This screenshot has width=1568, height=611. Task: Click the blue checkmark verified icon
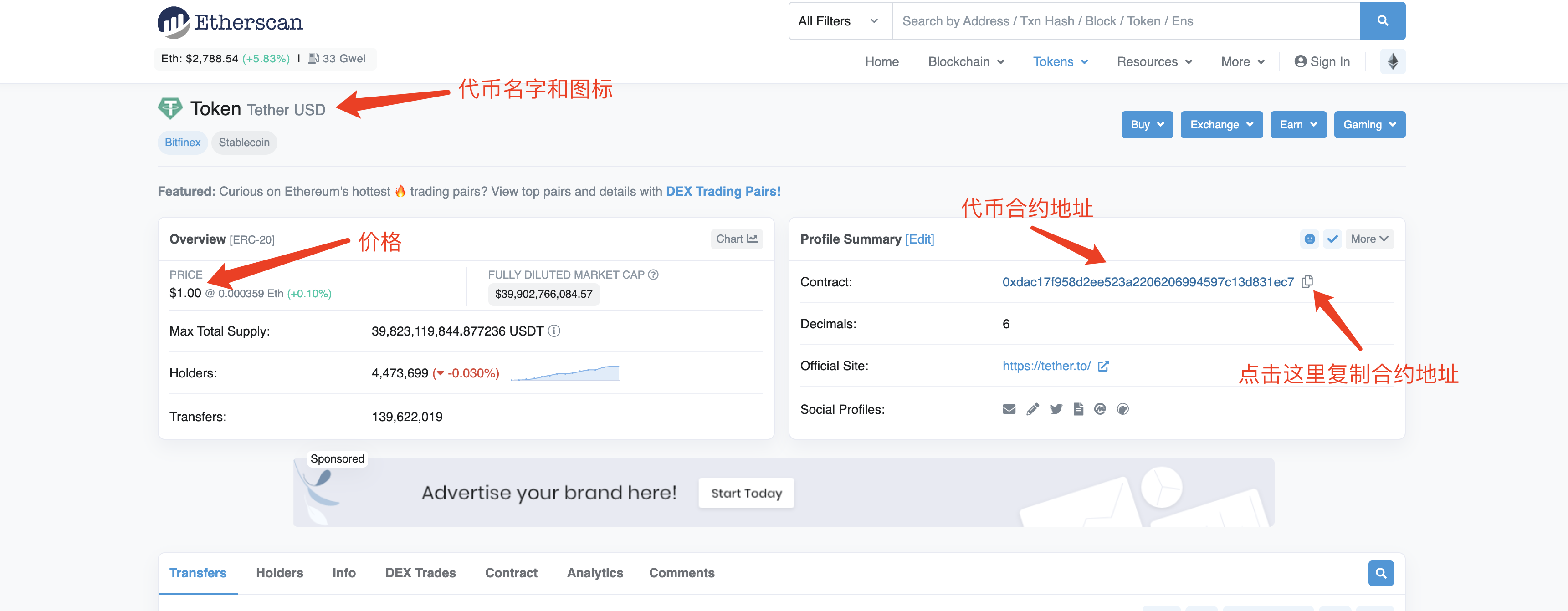point(1332,239)
